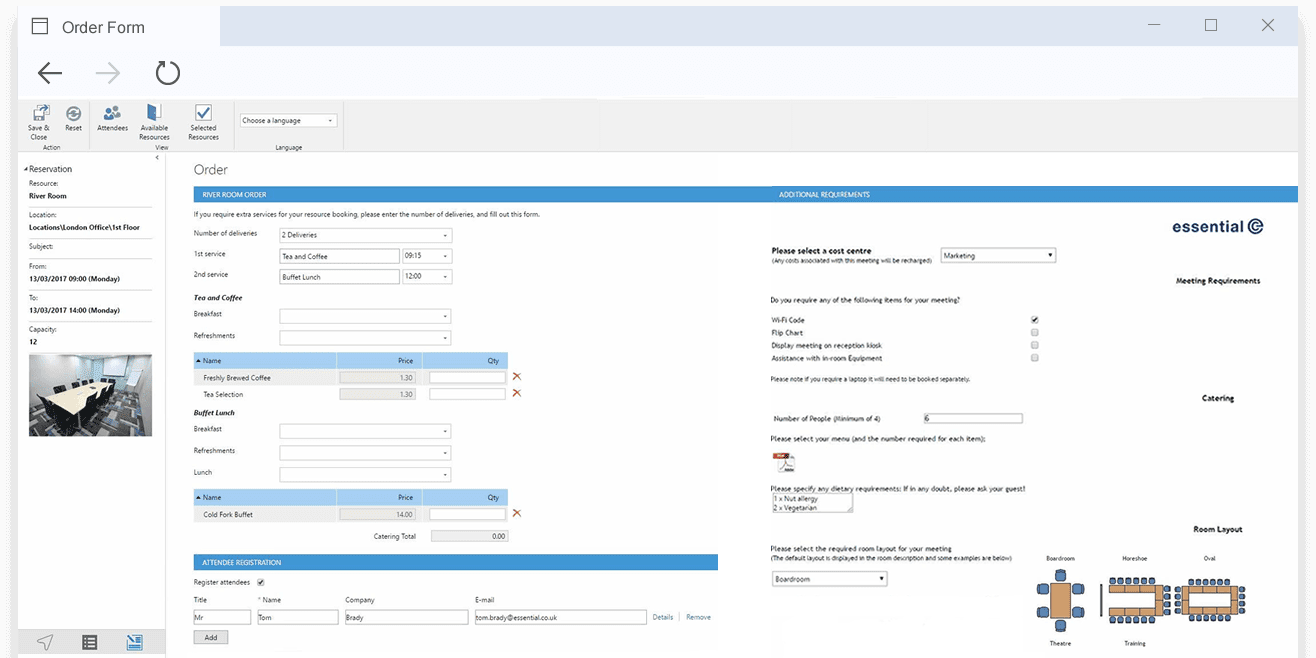Viewport: 1316px width, 658px height.
Task: Open the 09:15 time dropdown
Action: pos(426,256)
